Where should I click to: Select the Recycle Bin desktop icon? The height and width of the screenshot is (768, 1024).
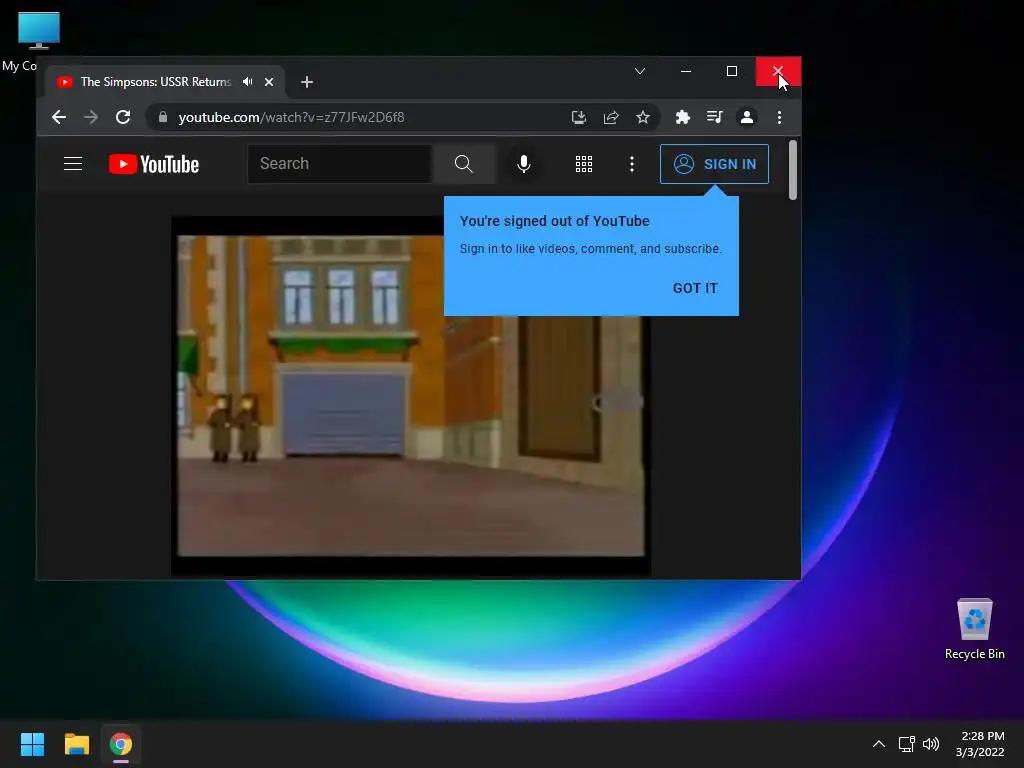tap(974, 629)
